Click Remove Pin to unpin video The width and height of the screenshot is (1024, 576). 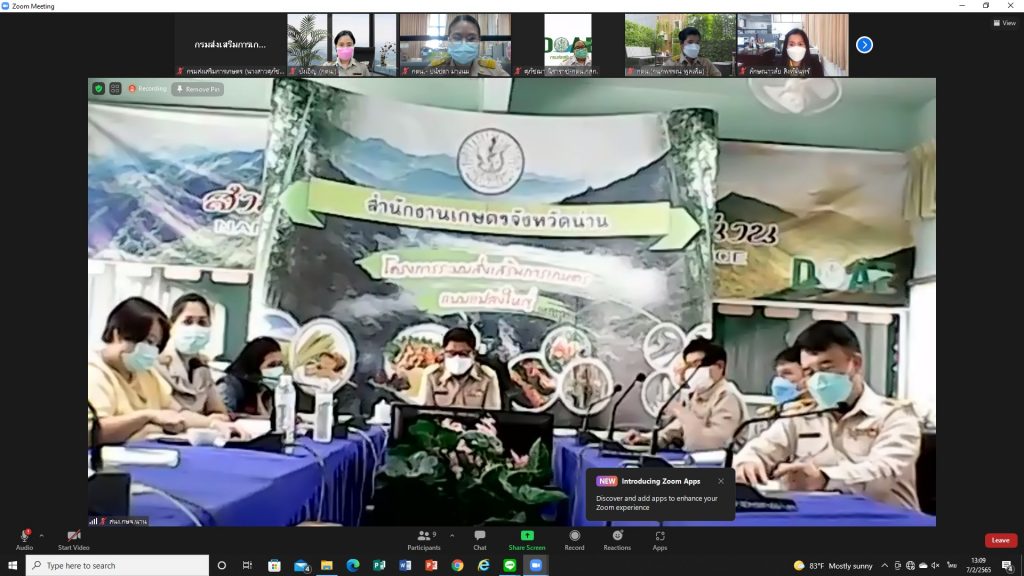click(198, 89)
